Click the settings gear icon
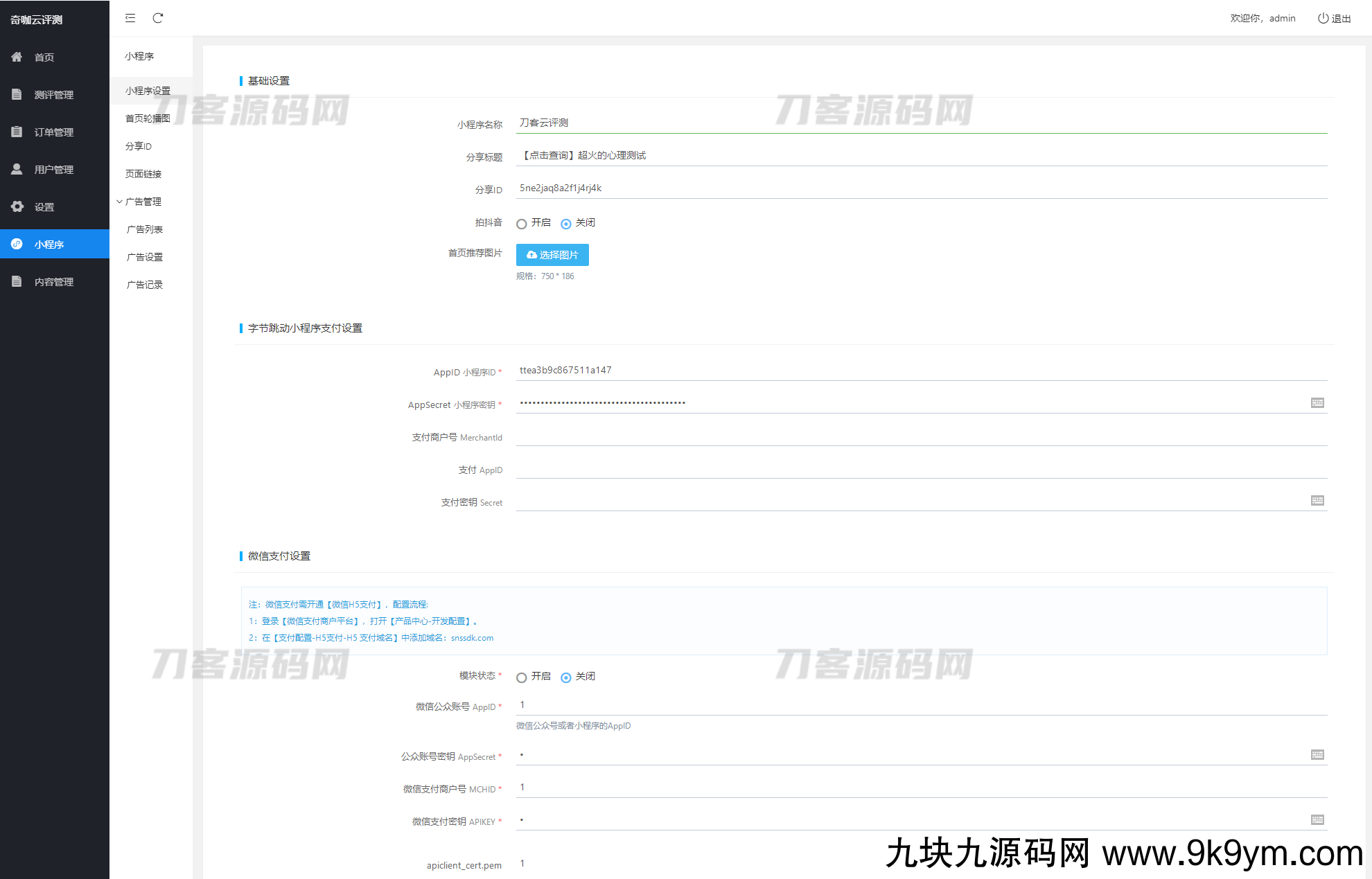 coord(17,206)
